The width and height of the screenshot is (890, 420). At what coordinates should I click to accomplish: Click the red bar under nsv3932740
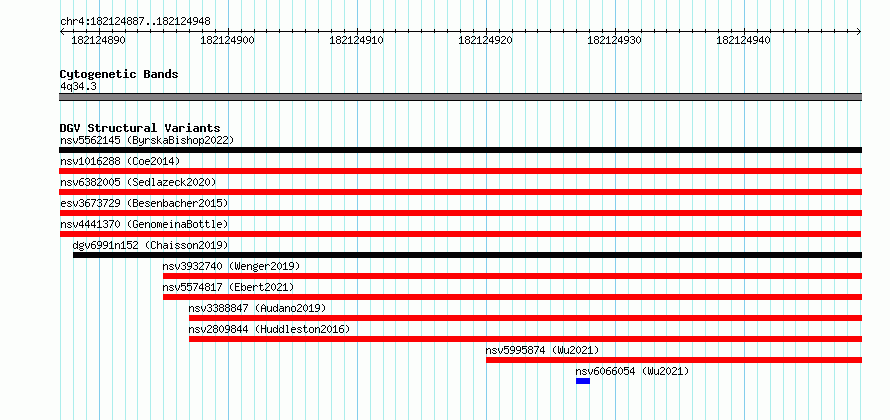pyautogui.click(x=512, y=276)
